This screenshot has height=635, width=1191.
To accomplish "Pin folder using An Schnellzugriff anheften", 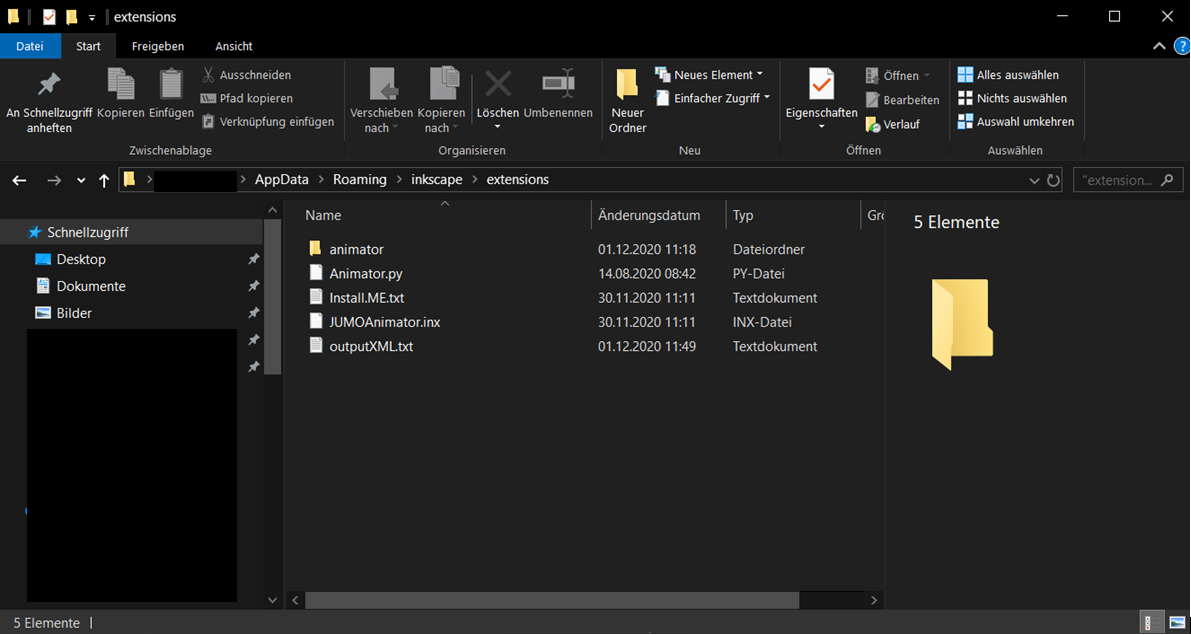I will 48,100.
